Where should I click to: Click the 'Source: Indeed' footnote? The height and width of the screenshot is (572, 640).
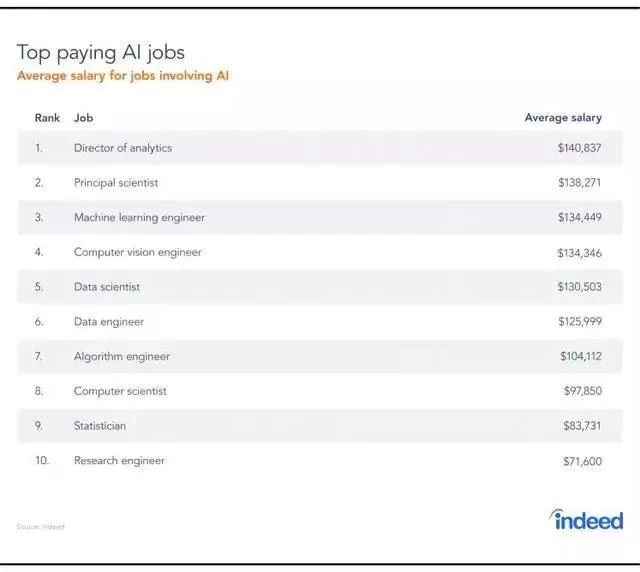point(40,527)
